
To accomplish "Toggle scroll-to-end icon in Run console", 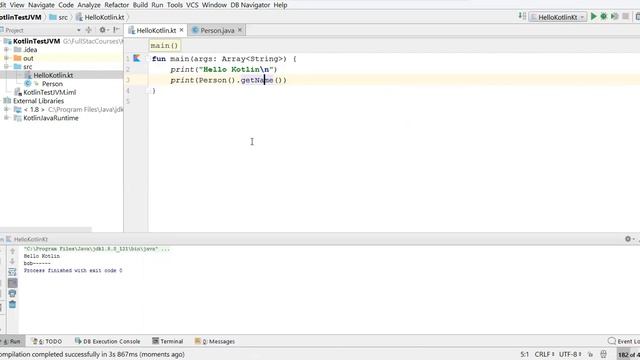I will click(13, 283).
